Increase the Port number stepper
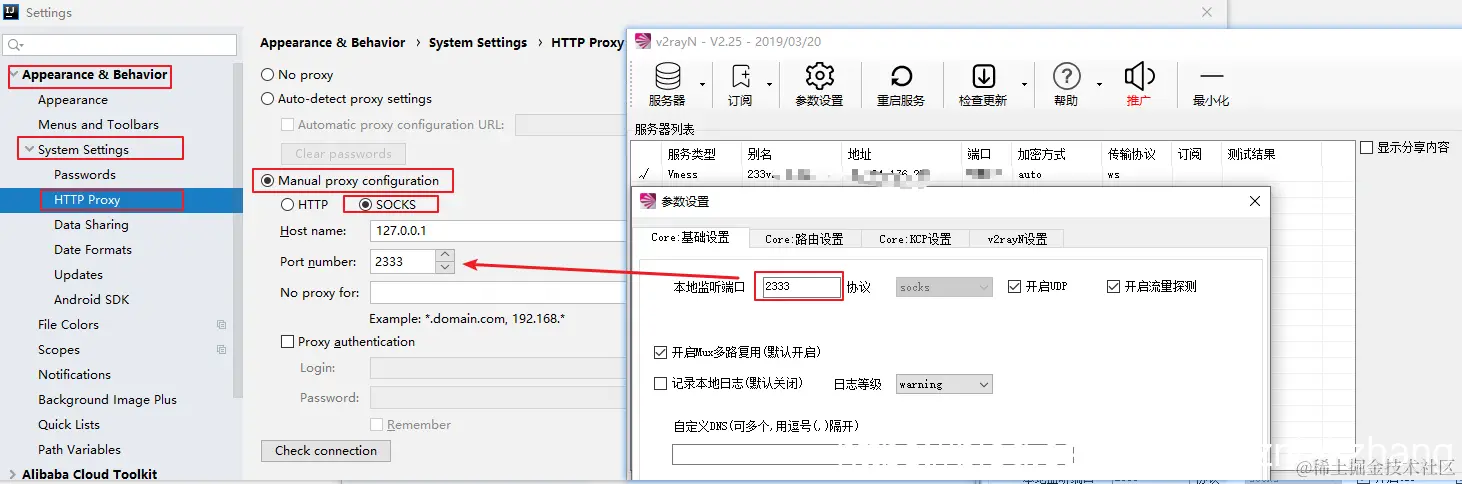 coord(446,256)
